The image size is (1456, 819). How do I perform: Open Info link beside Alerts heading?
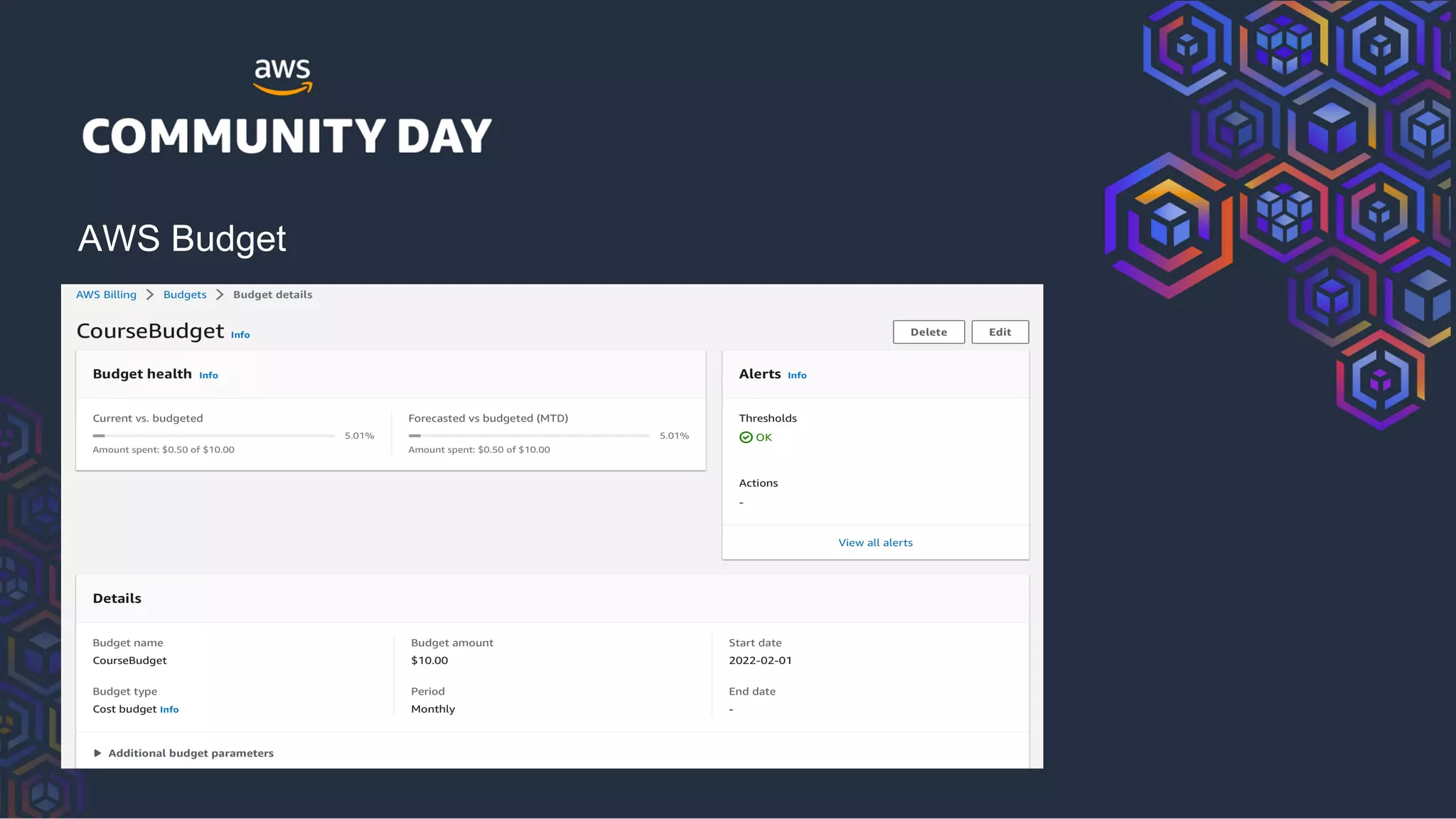pos(797,375)
